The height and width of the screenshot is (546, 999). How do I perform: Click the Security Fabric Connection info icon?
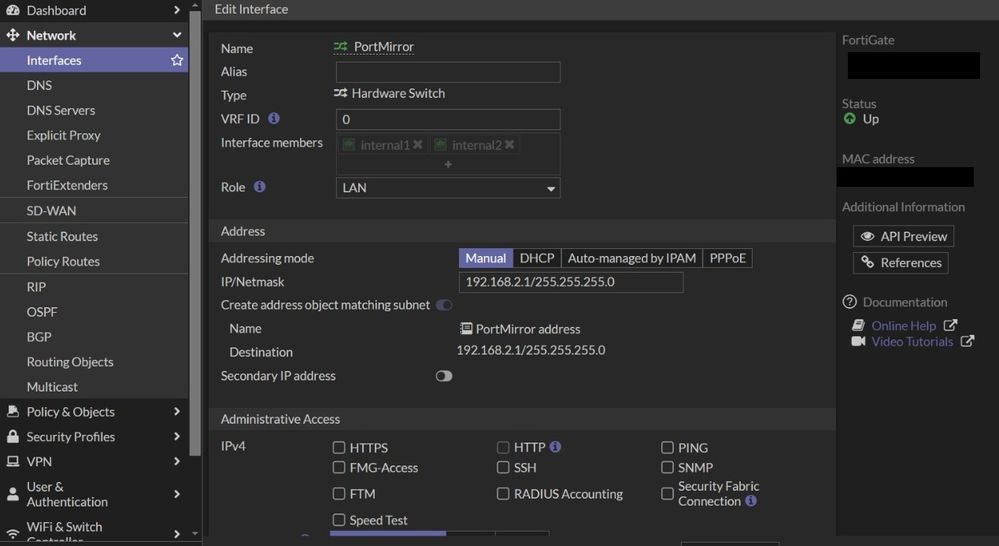[x=751, y=501]
